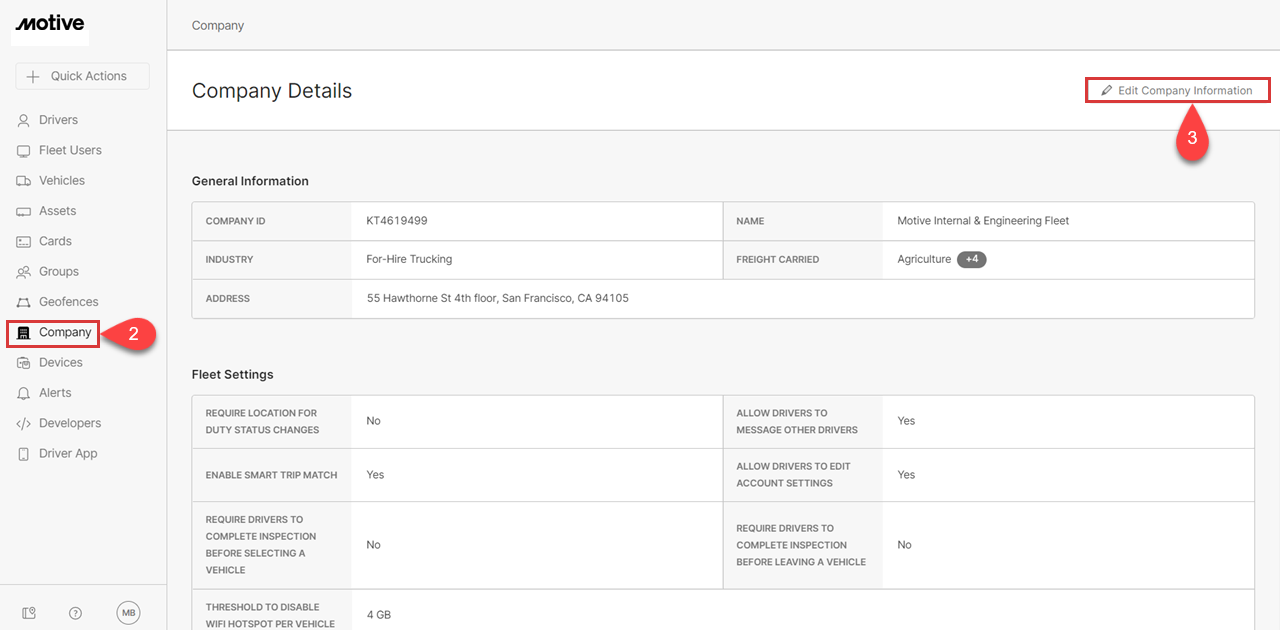Click the Geofences icon in sidebar

tap(23, 302)
